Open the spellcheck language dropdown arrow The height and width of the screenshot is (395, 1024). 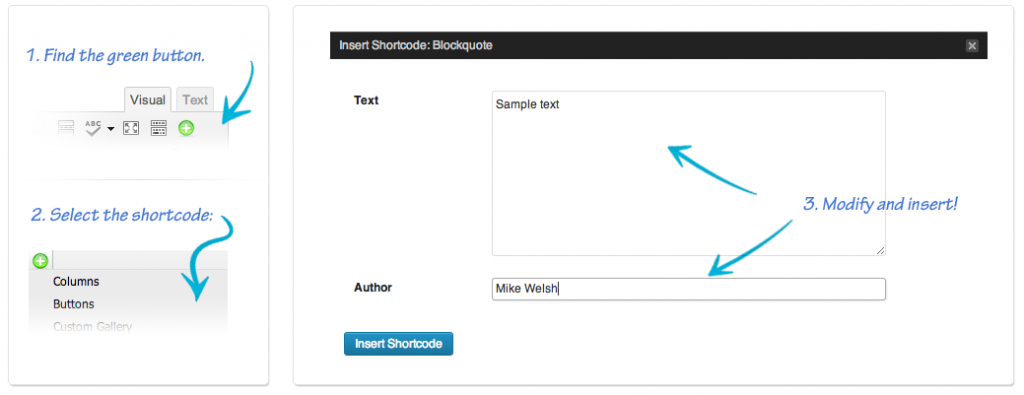click(x=110, y=129)
